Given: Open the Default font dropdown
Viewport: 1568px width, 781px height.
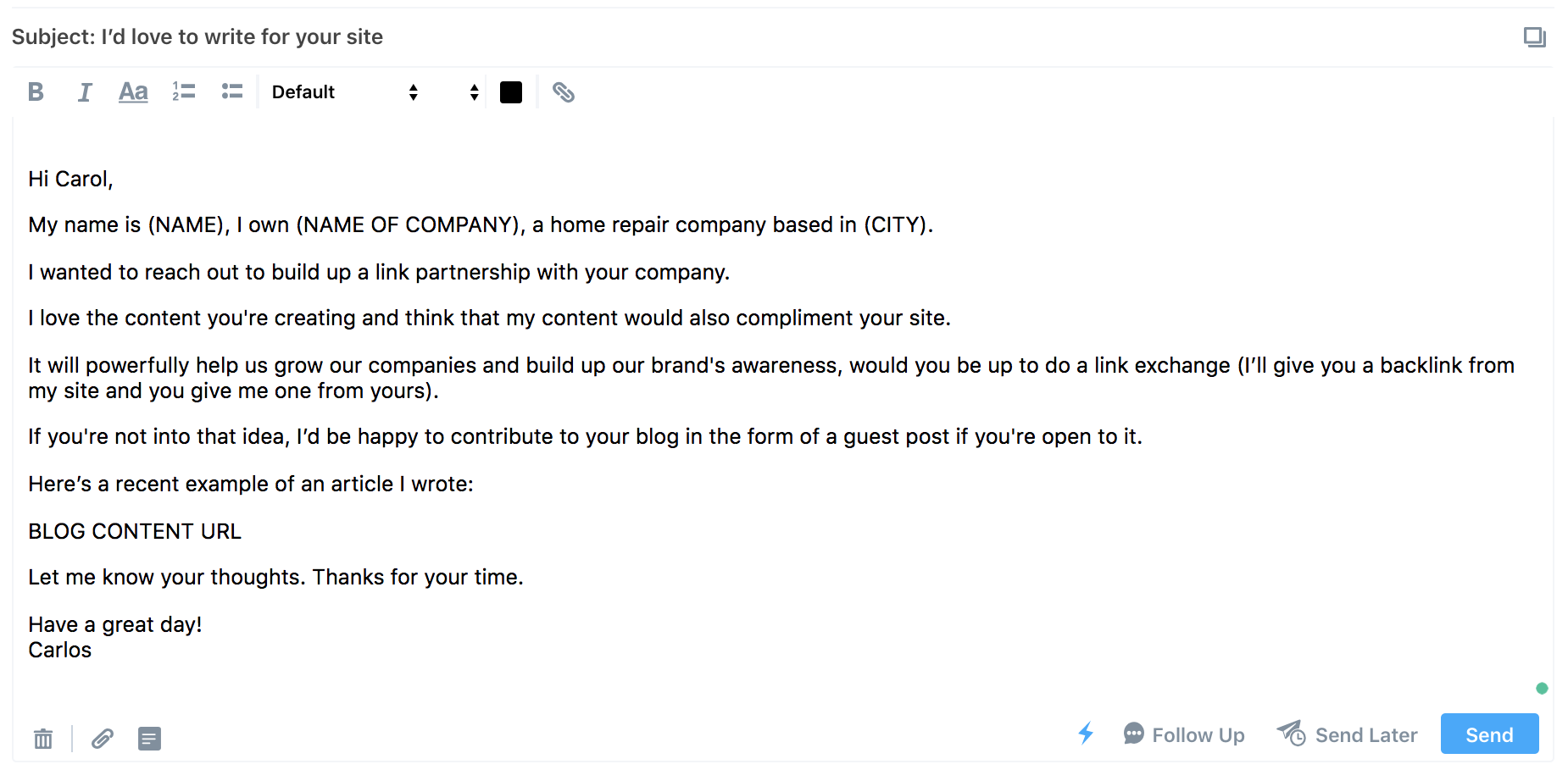Looking at the screenshot, I should pyautogui.click(x=345, y=91).
